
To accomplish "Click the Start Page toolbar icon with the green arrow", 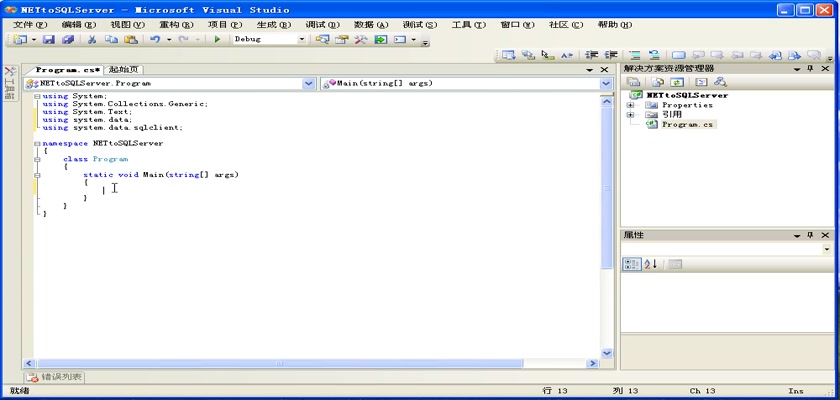I will click(x=380, y=39).
